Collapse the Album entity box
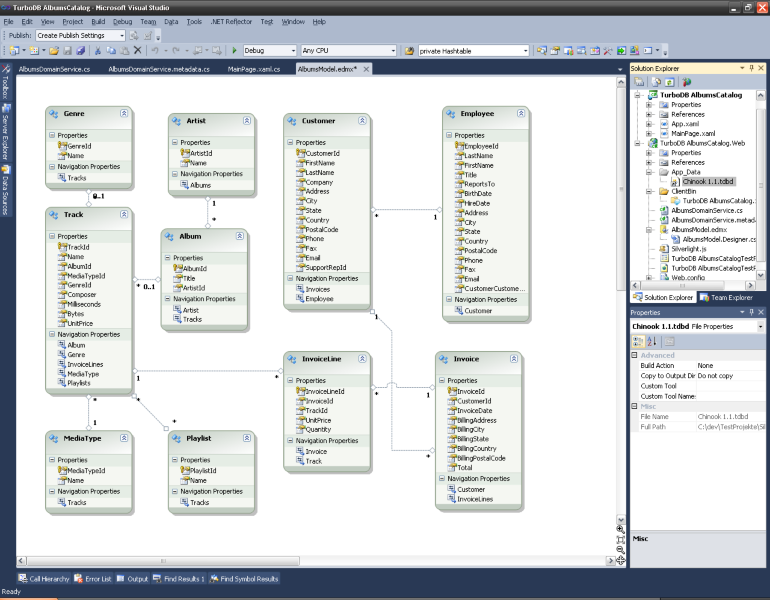 pyautogui.click(x=239, y=236)
